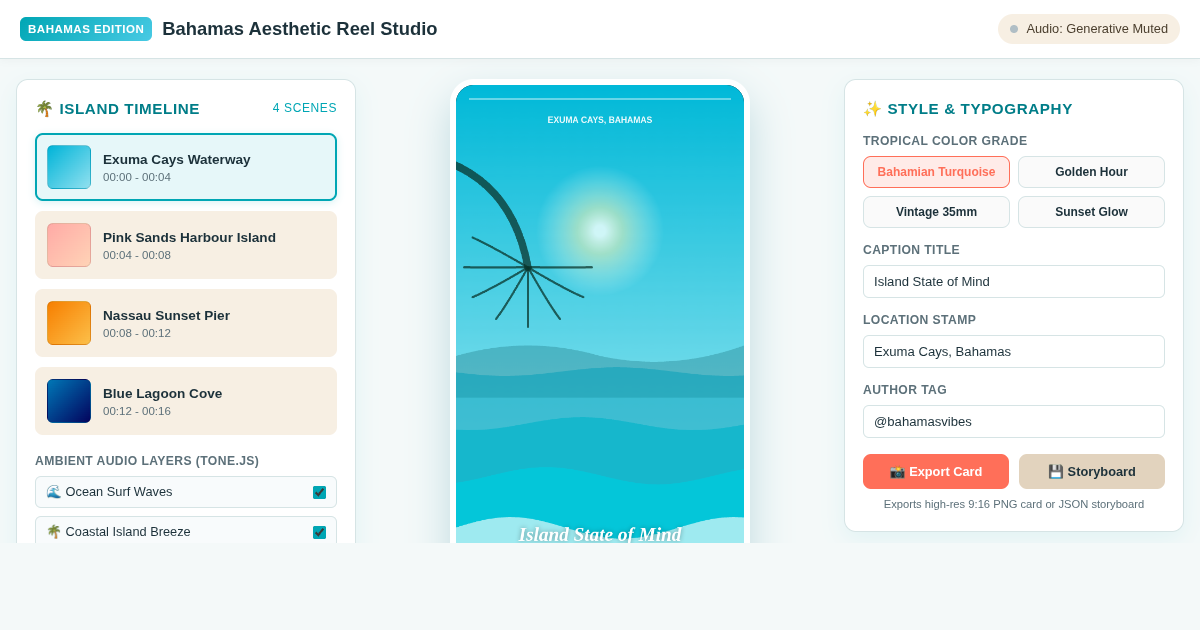Uncheck Coastal Island Breeze audio layer
Image resolution: width=1200 pixels, height=630 pixels.
click(319, 532)
